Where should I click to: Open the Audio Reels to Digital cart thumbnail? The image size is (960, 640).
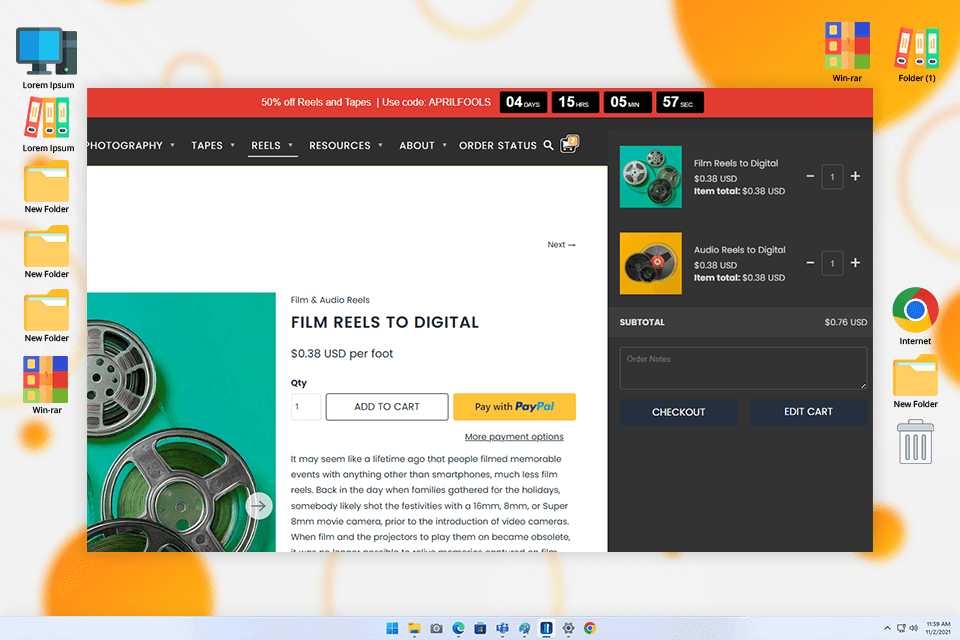(650, 263)
